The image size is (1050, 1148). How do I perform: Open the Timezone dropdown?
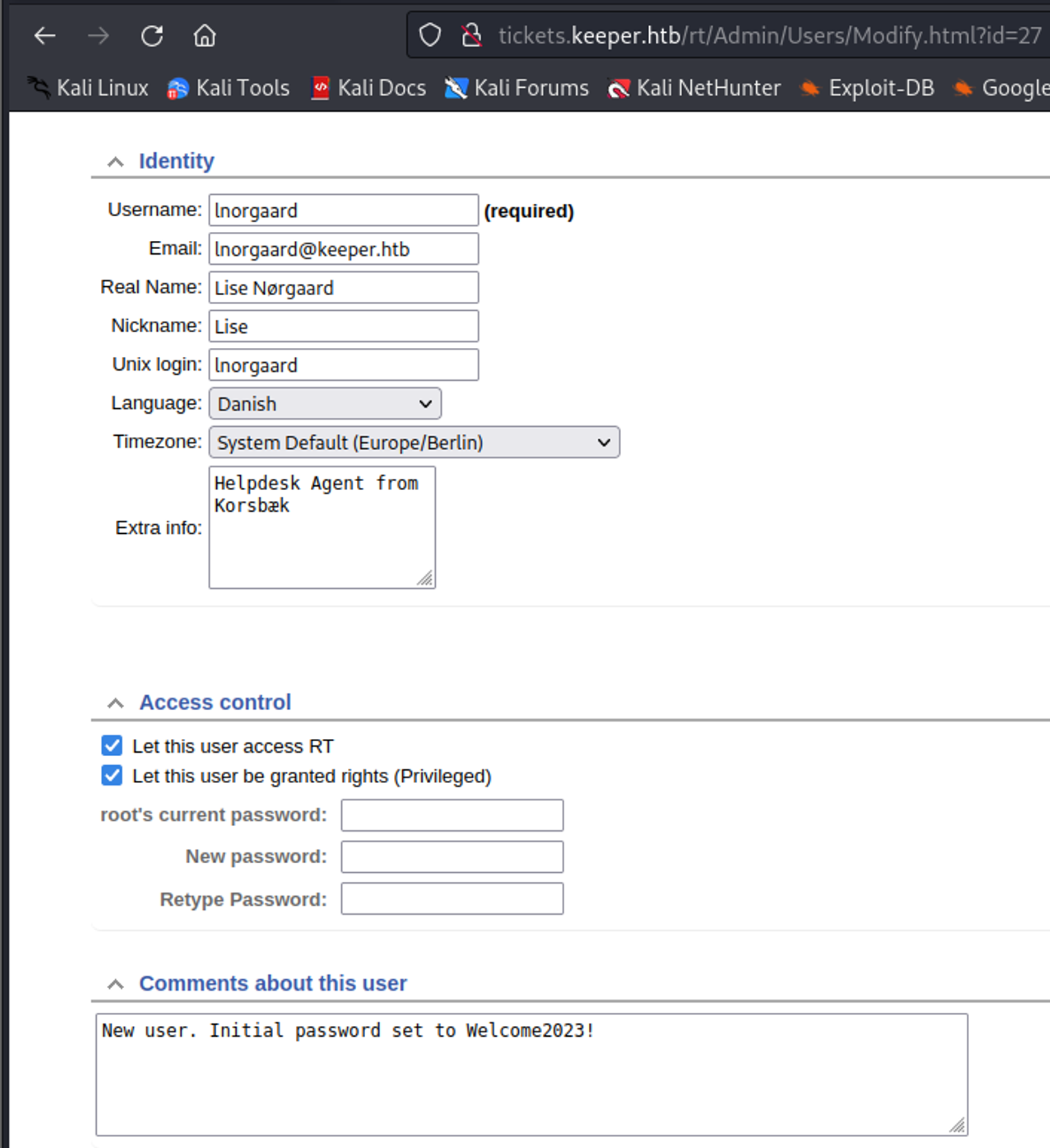[414, 443]
